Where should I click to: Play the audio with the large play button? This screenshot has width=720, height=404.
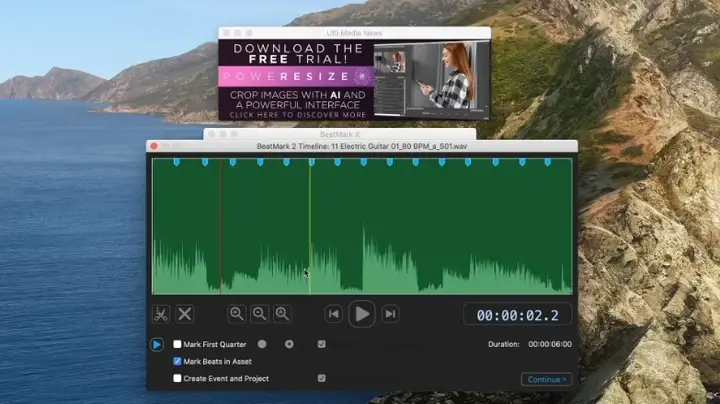tap(362, 314)
